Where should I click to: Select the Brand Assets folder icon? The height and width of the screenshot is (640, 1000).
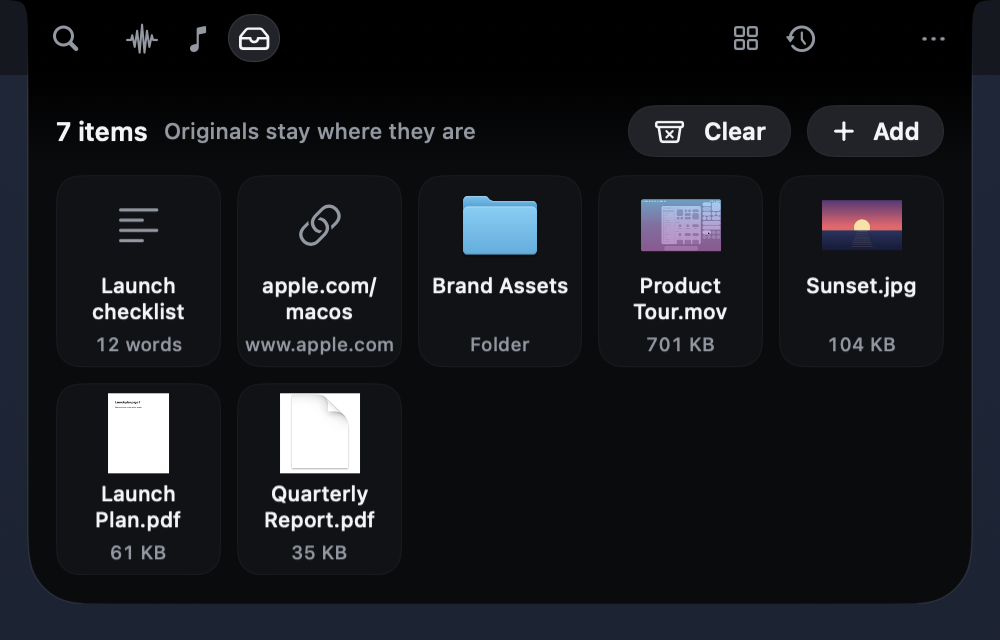(x=500, y=226)
